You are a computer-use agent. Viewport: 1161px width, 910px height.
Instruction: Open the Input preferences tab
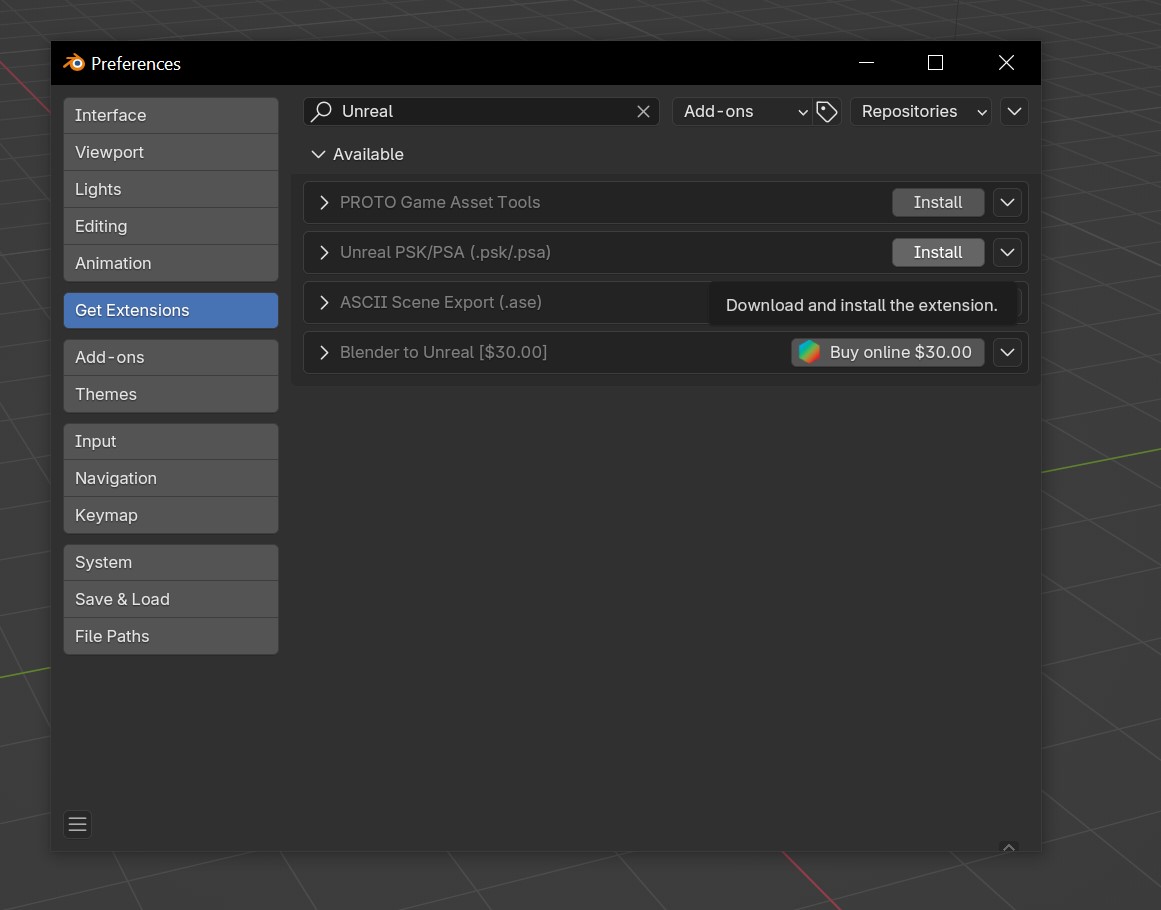pos(171,441)
